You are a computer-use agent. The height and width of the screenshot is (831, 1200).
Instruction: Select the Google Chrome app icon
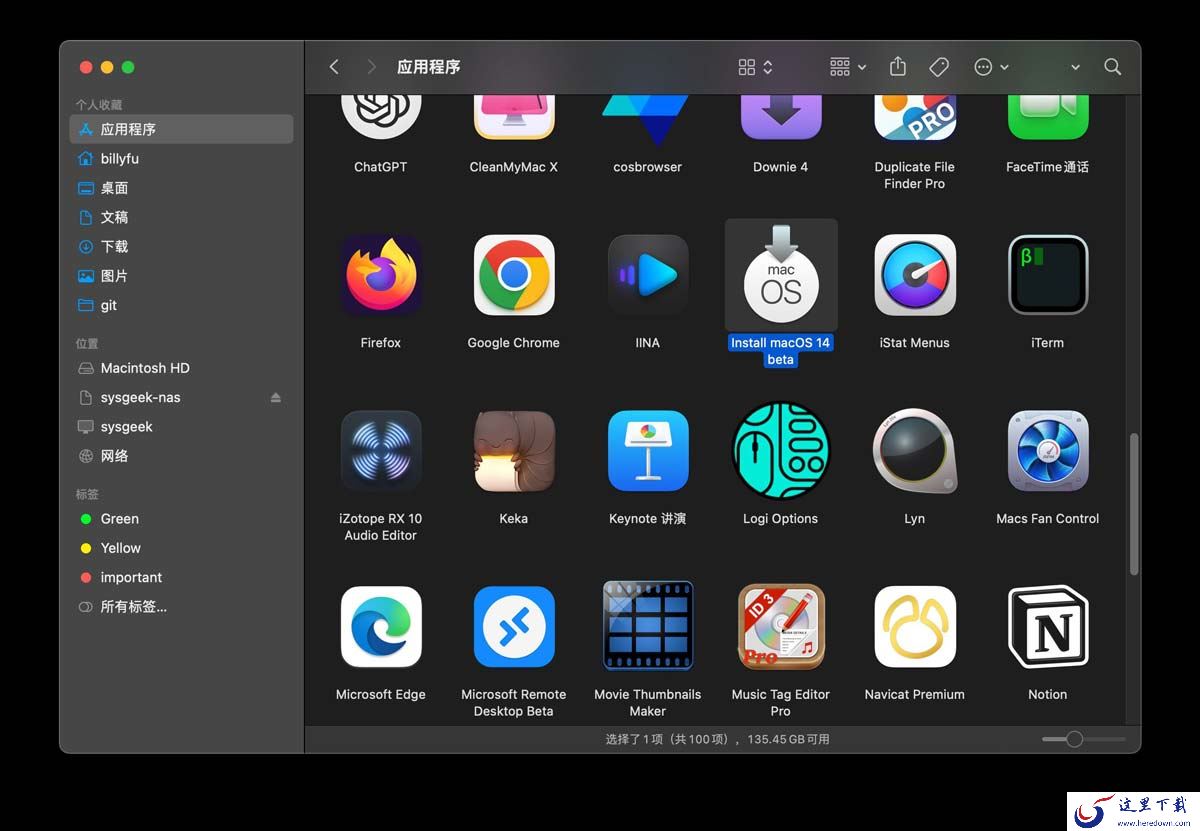point(514,275)
